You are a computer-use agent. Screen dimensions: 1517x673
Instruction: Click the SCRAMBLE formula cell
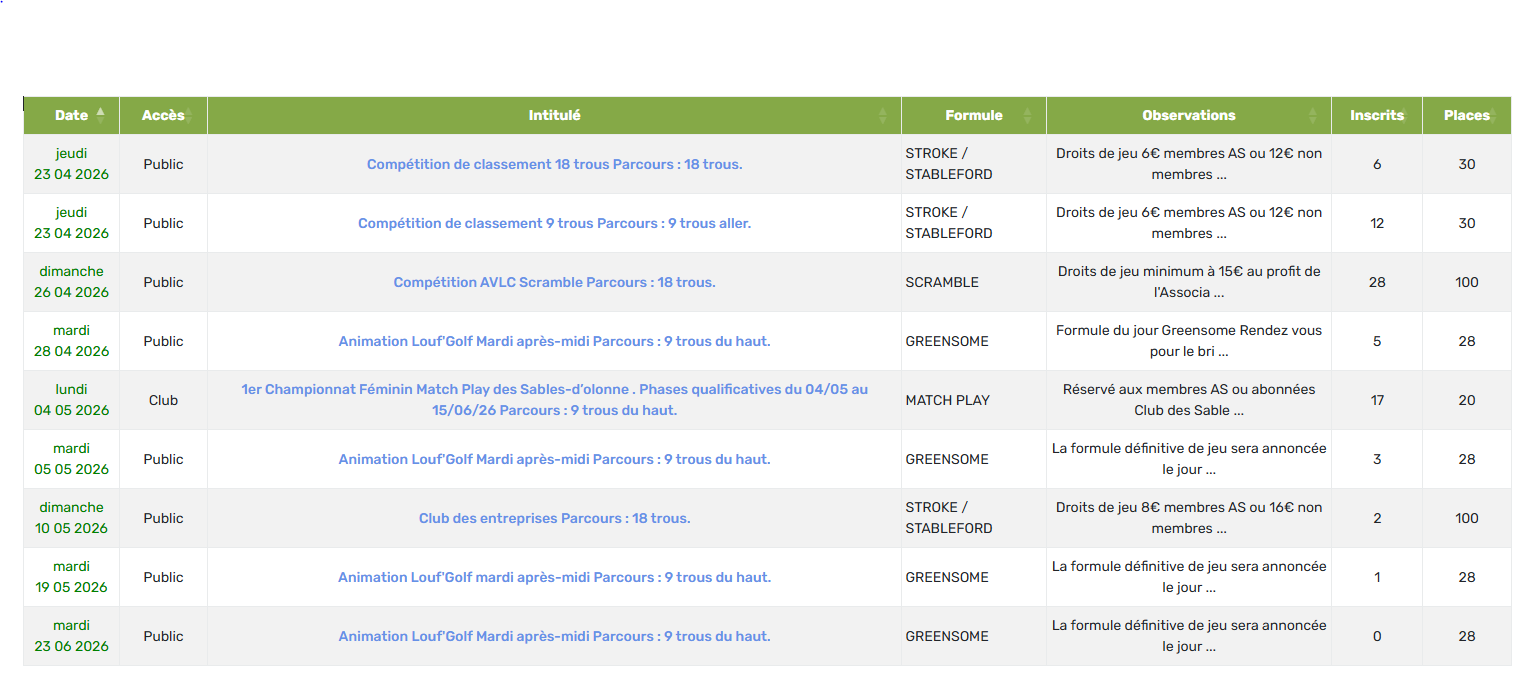tap(942, 282)
